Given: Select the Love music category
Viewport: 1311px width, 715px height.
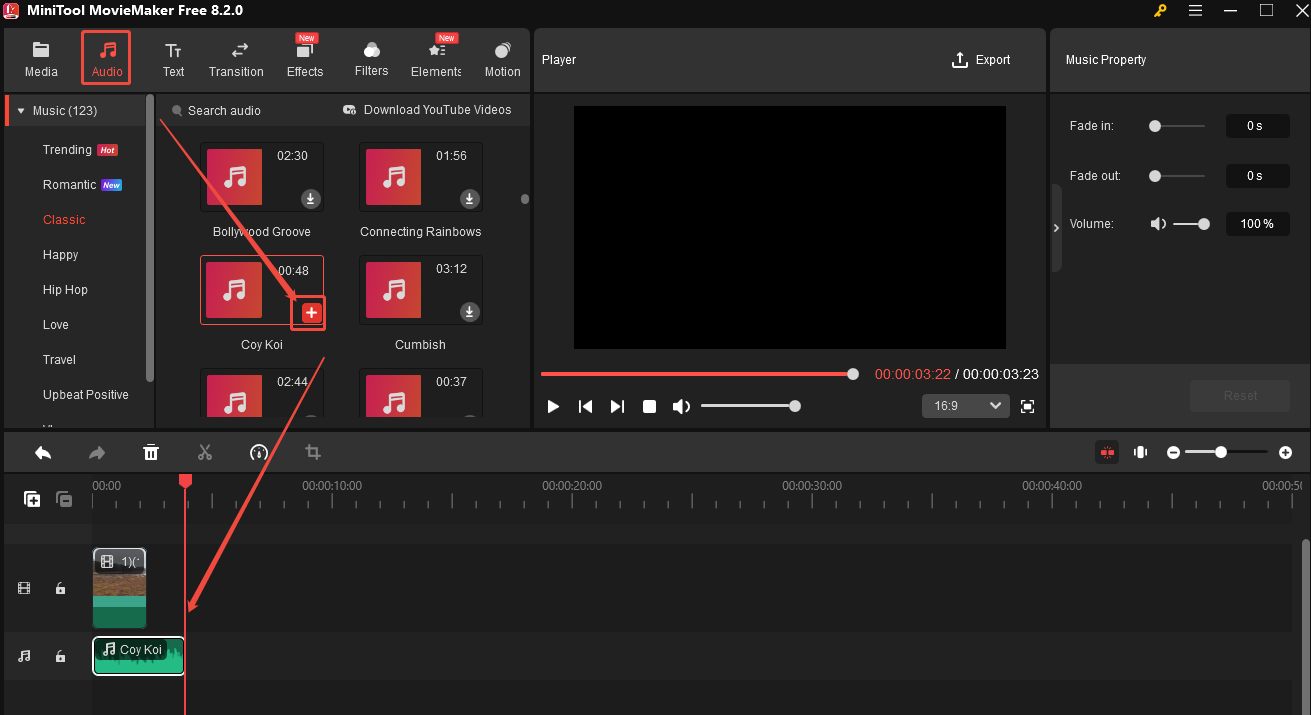Looking at the screenshot, I should (x=56, y=325).
